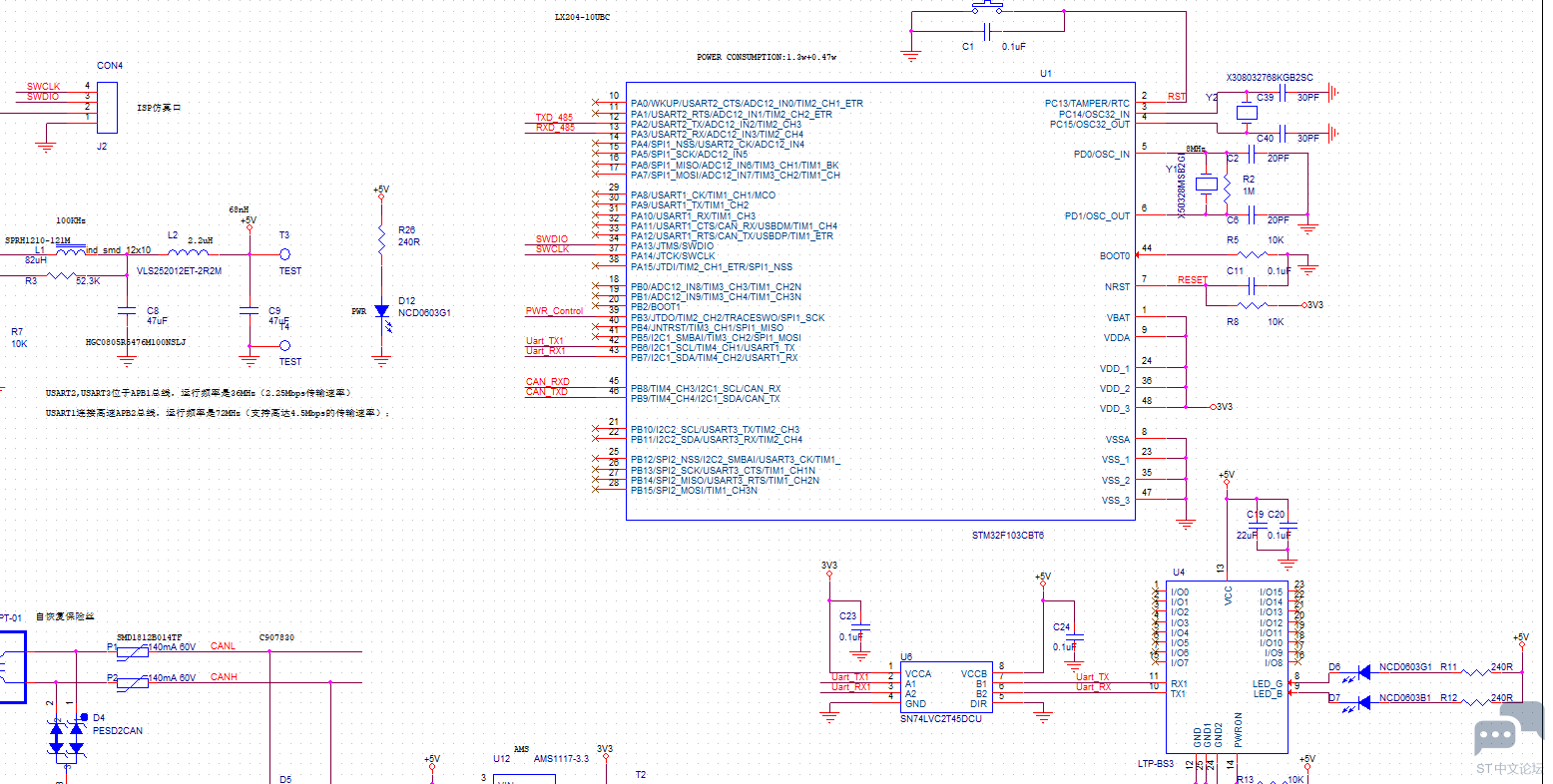Screen dimensions: 1553x784
Task: Select the DIR pin name on U6
Action: point(978,704)
